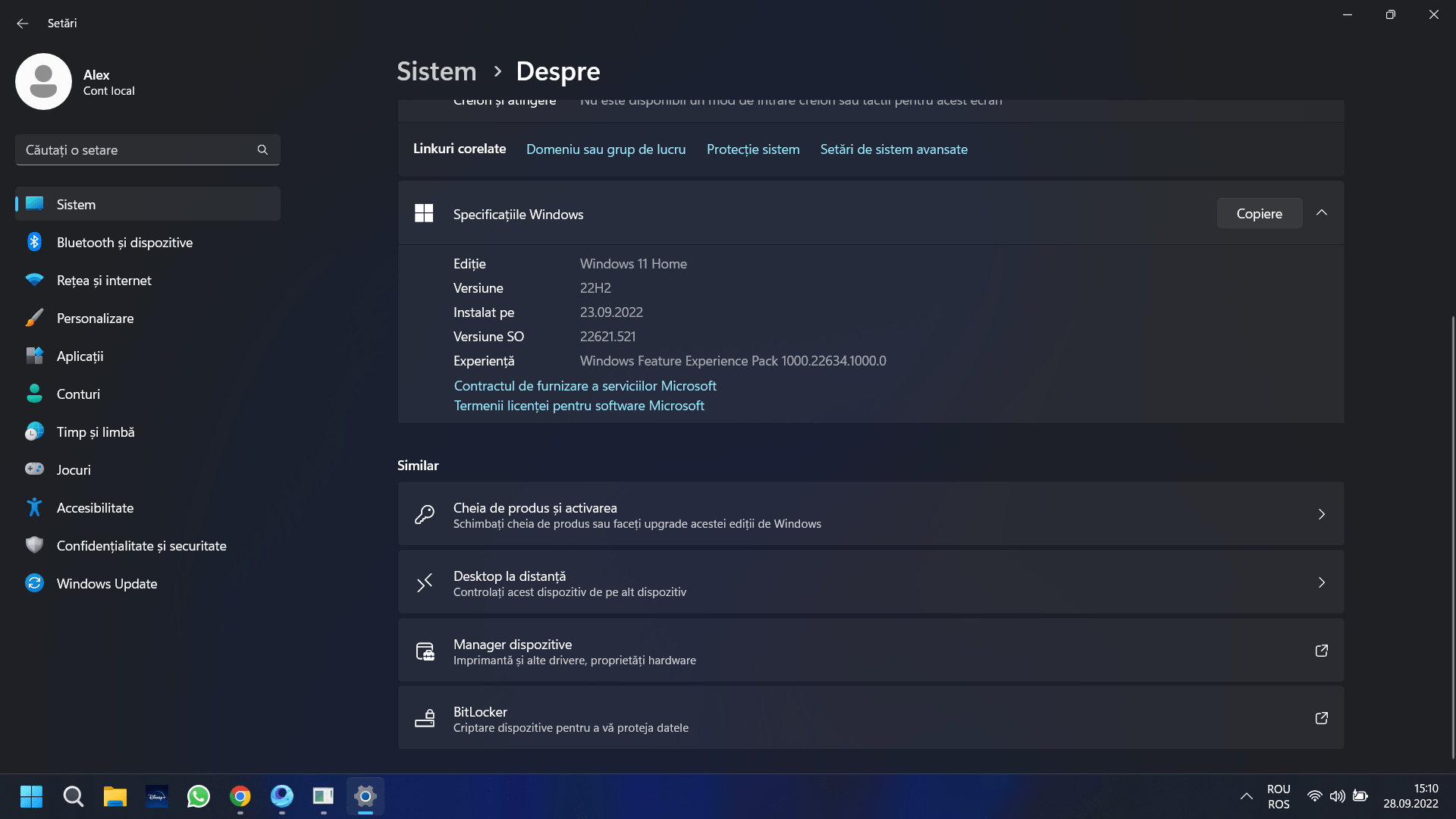Image resolution: width=1456 pixels, height=819 pixels.
Task: Click the key icon next to Cheia de produs
Action: [x=425, y=515]
